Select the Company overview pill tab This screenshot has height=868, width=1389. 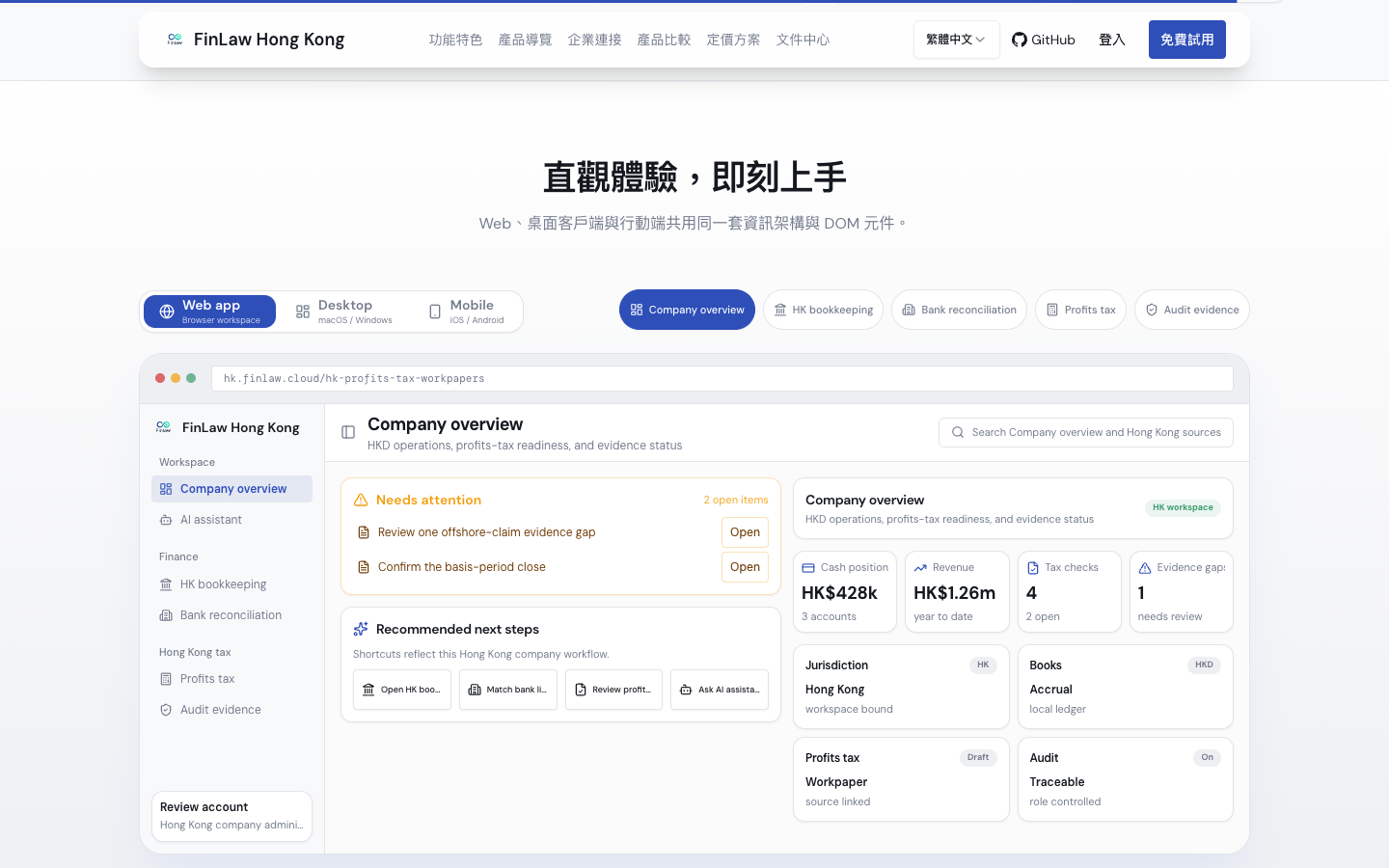[x=687, y=310]
